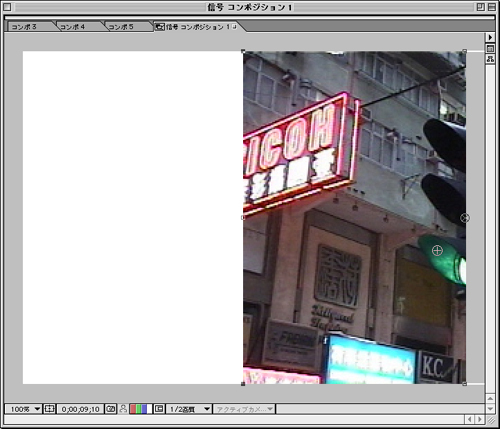500x429 pixels.
Task: Toggle the region of interest button
Action: [159, 409]
